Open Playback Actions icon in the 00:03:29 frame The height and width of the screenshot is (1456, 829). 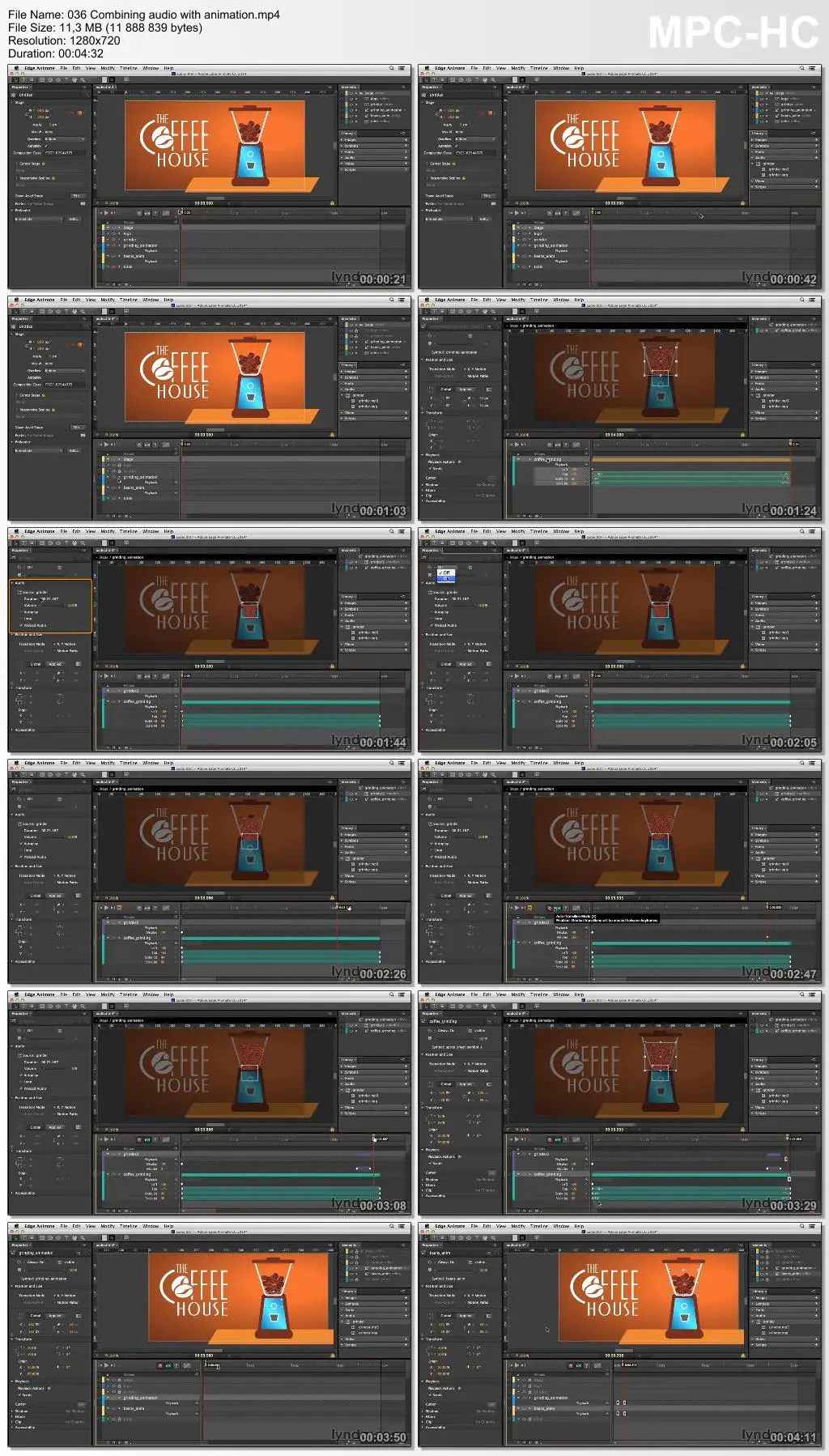[460, 1156]
